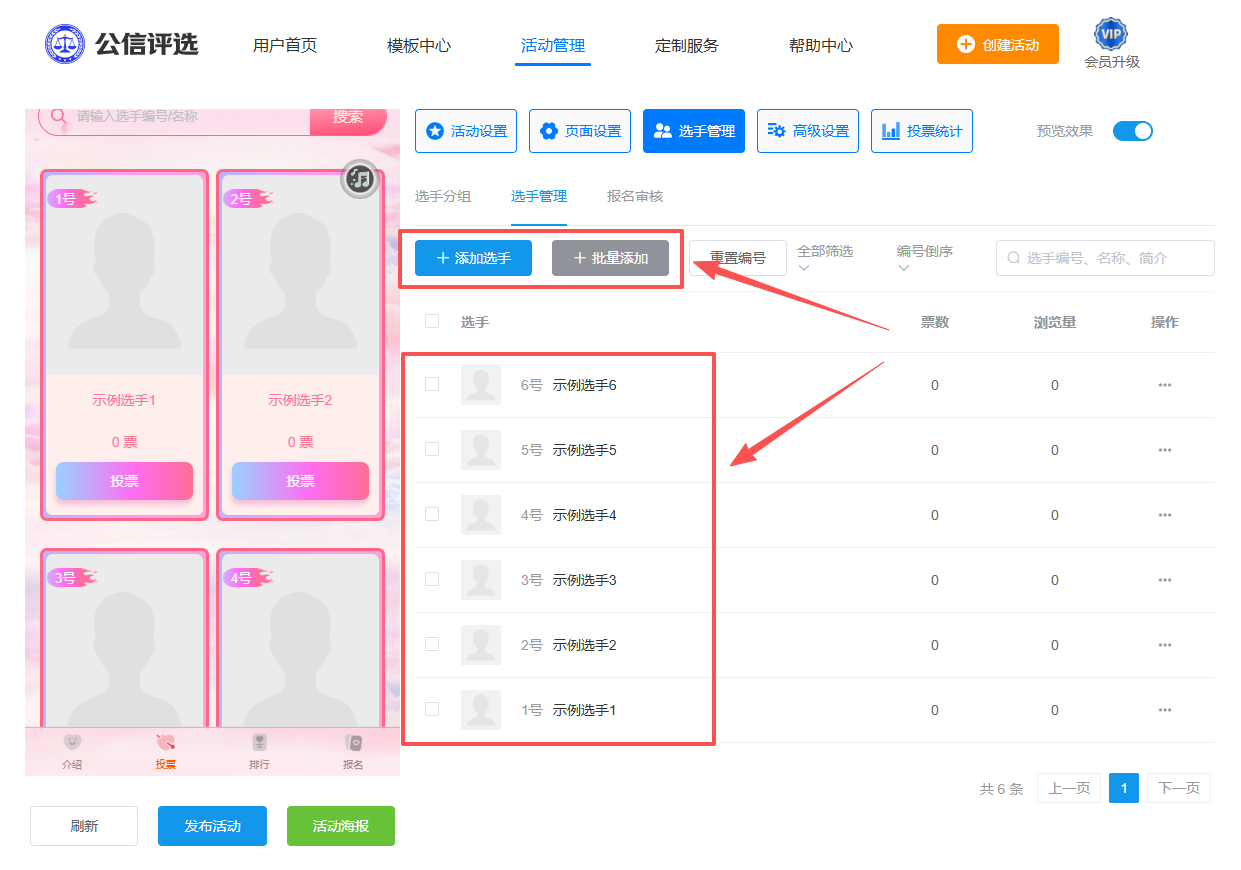Click the music note icon in the preview

tap(360, 179)
